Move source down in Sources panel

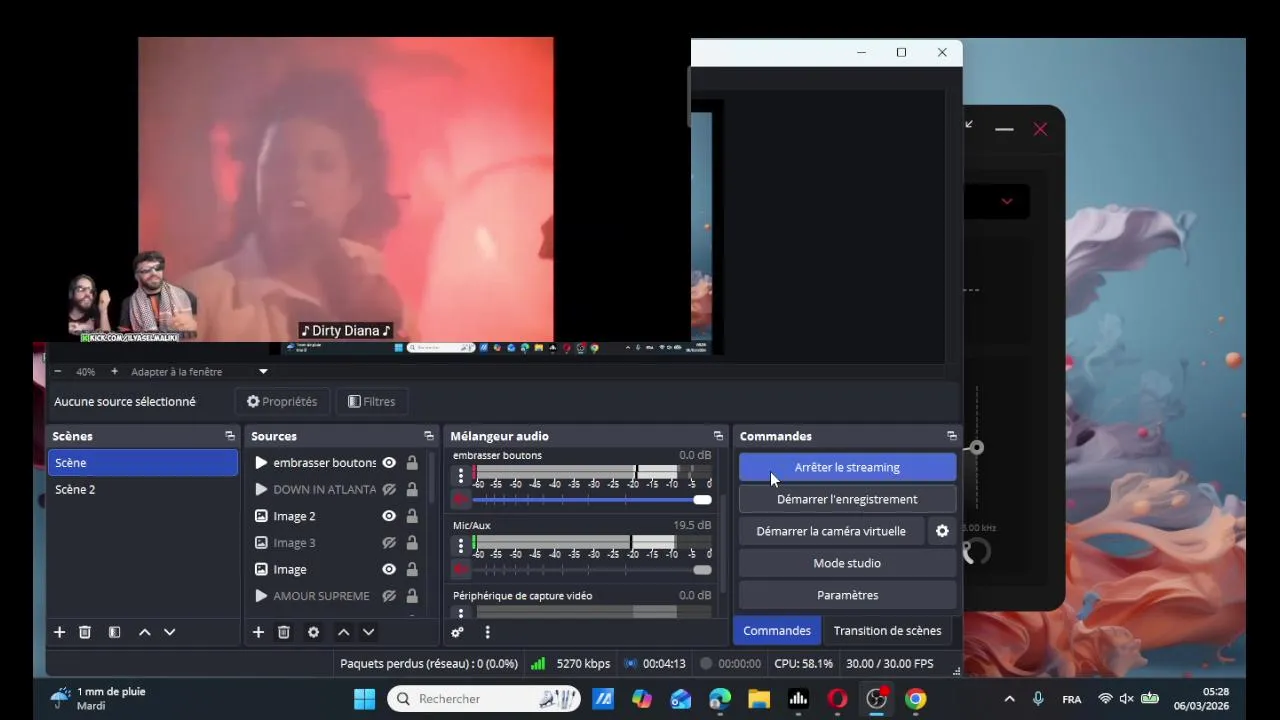tap(368, 632)
